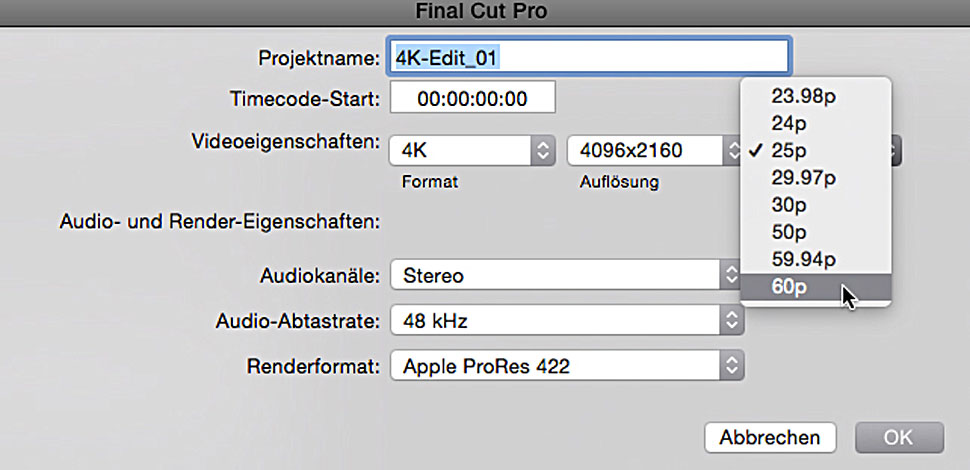Confirm with the OK button
The image size is (970, 470).
(x=899, y=437)
